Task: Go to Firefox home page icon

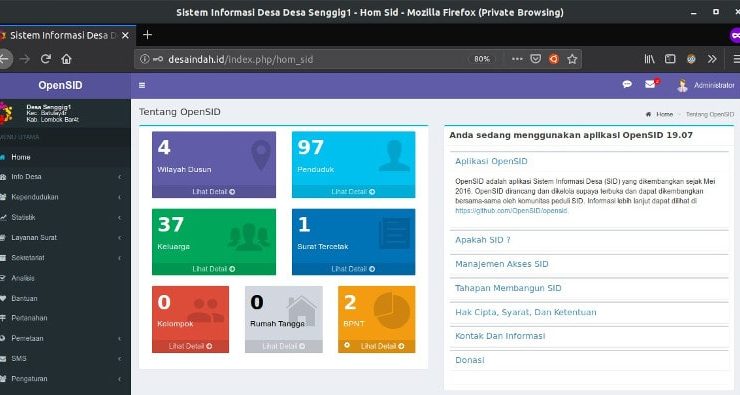Action: 67,59
